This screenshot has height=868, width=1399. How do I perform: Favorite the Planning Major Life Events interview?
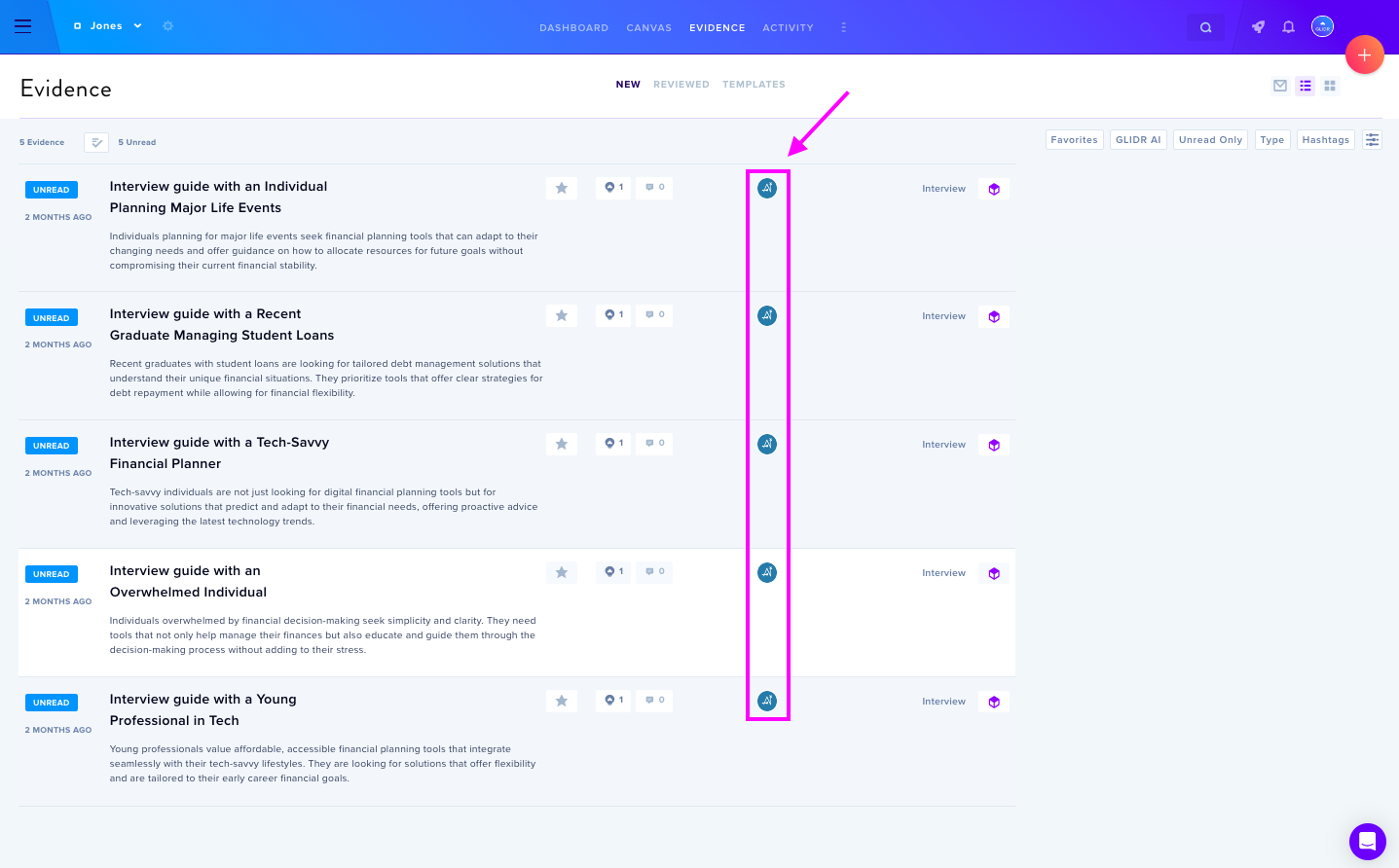[562, 188]
